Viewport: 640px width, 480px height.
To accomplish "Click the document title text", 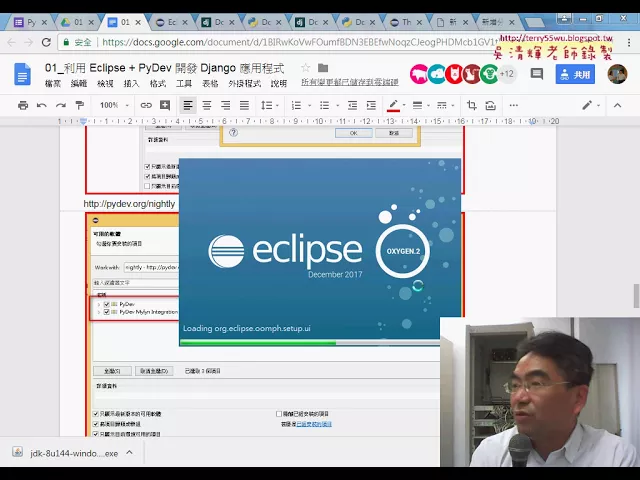I will pyautogui.click(x=164, y=68).
